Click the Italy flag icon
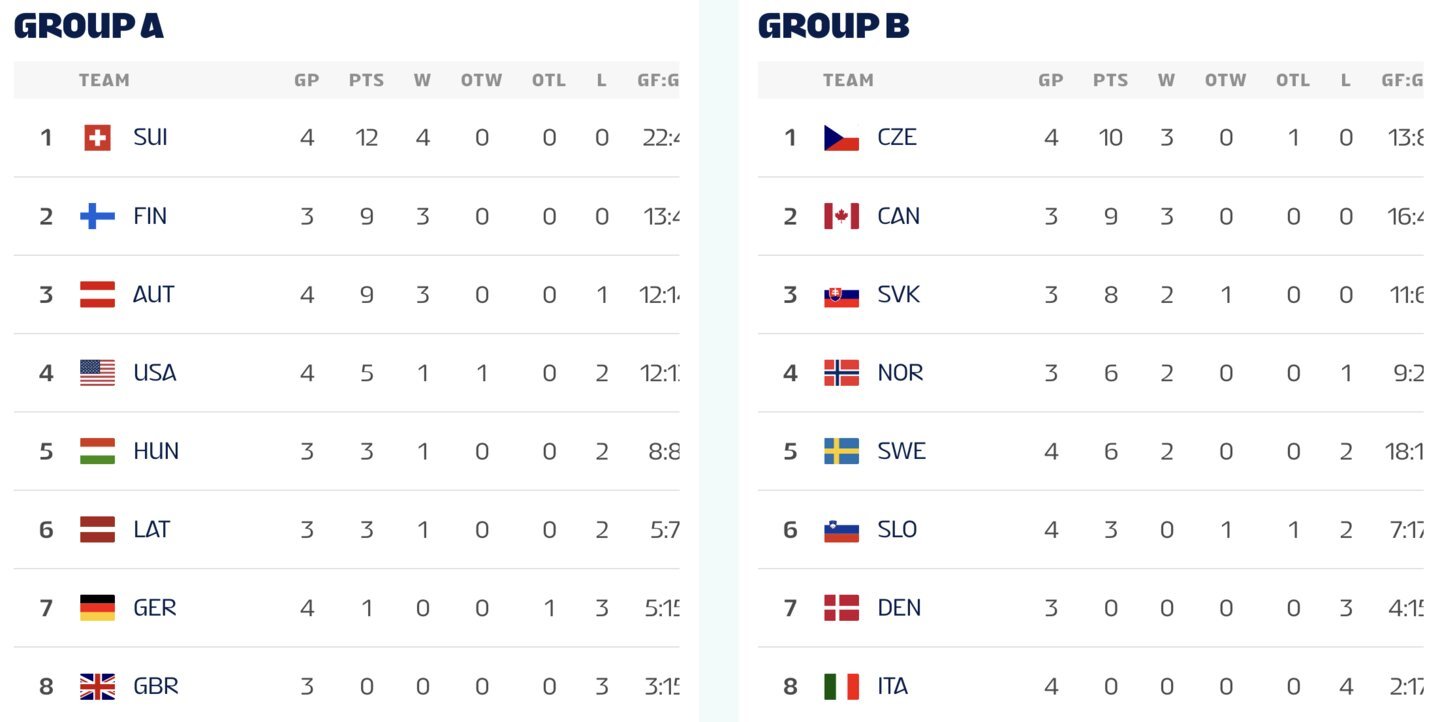1440x722 pixels. pyautogui.click(x=841, y=686)
